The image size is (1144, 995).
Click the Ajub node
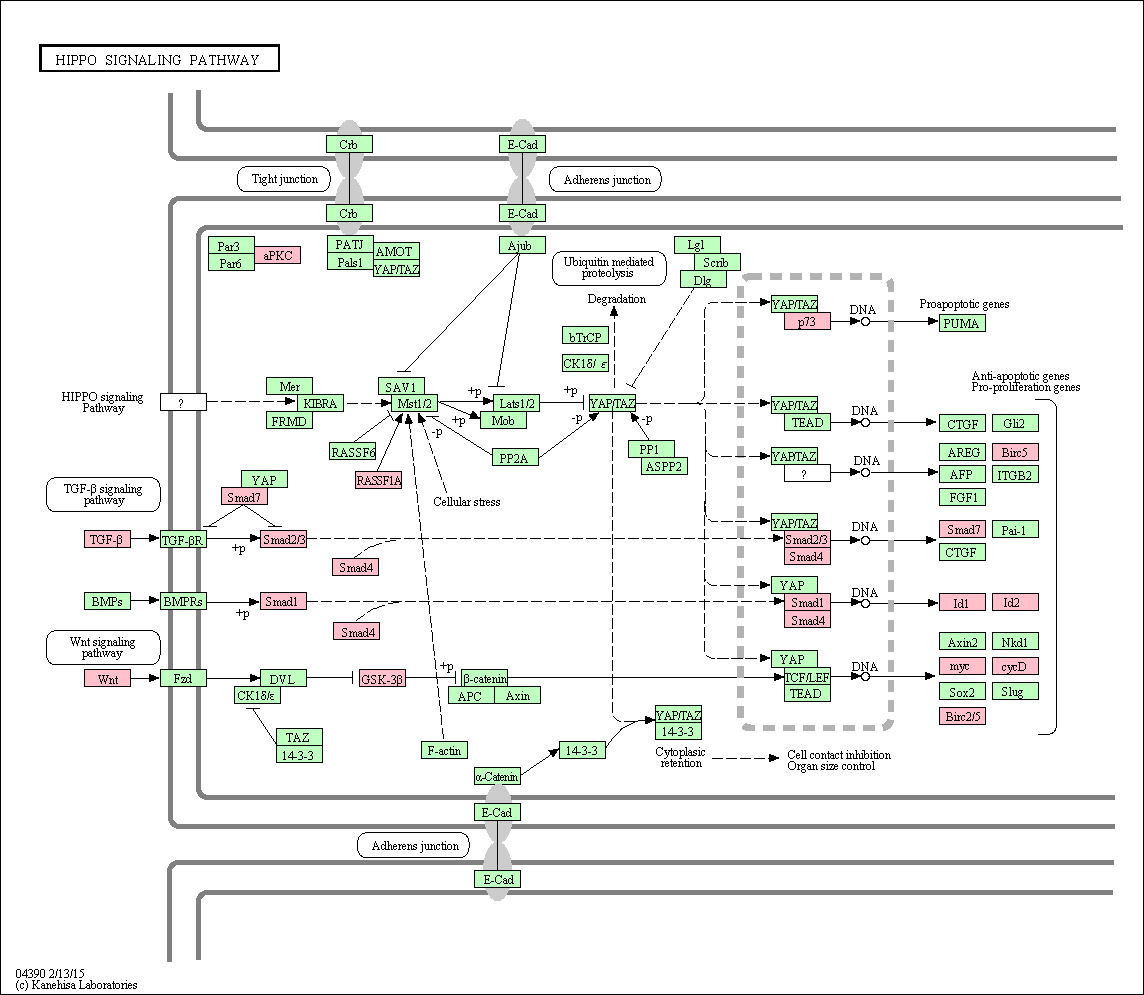pos(522,246)
